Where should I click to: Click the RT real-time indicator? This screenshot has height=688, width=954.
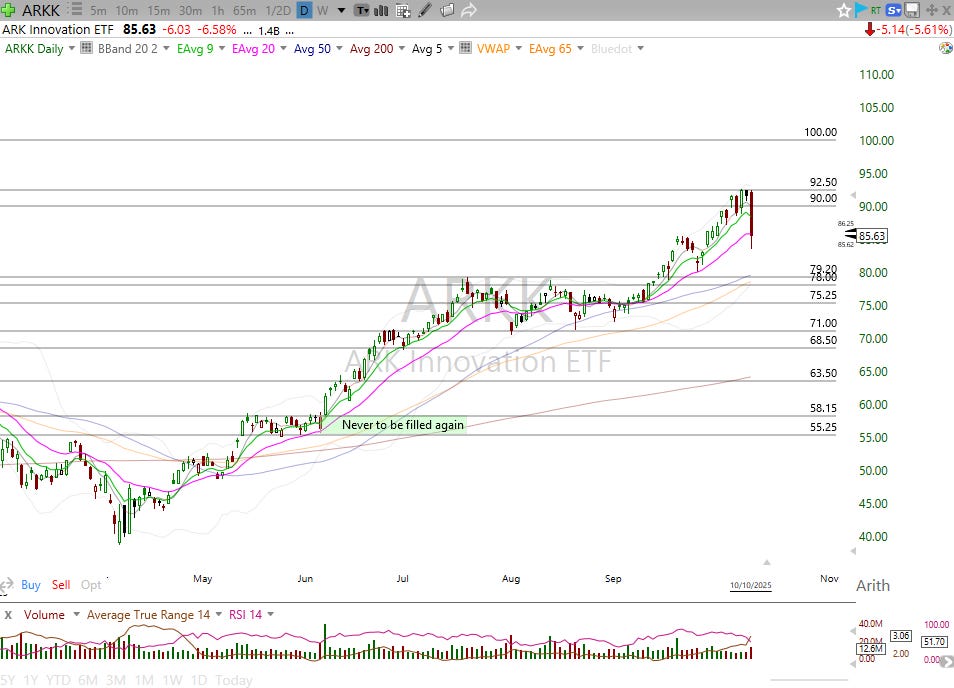point(876,10)
